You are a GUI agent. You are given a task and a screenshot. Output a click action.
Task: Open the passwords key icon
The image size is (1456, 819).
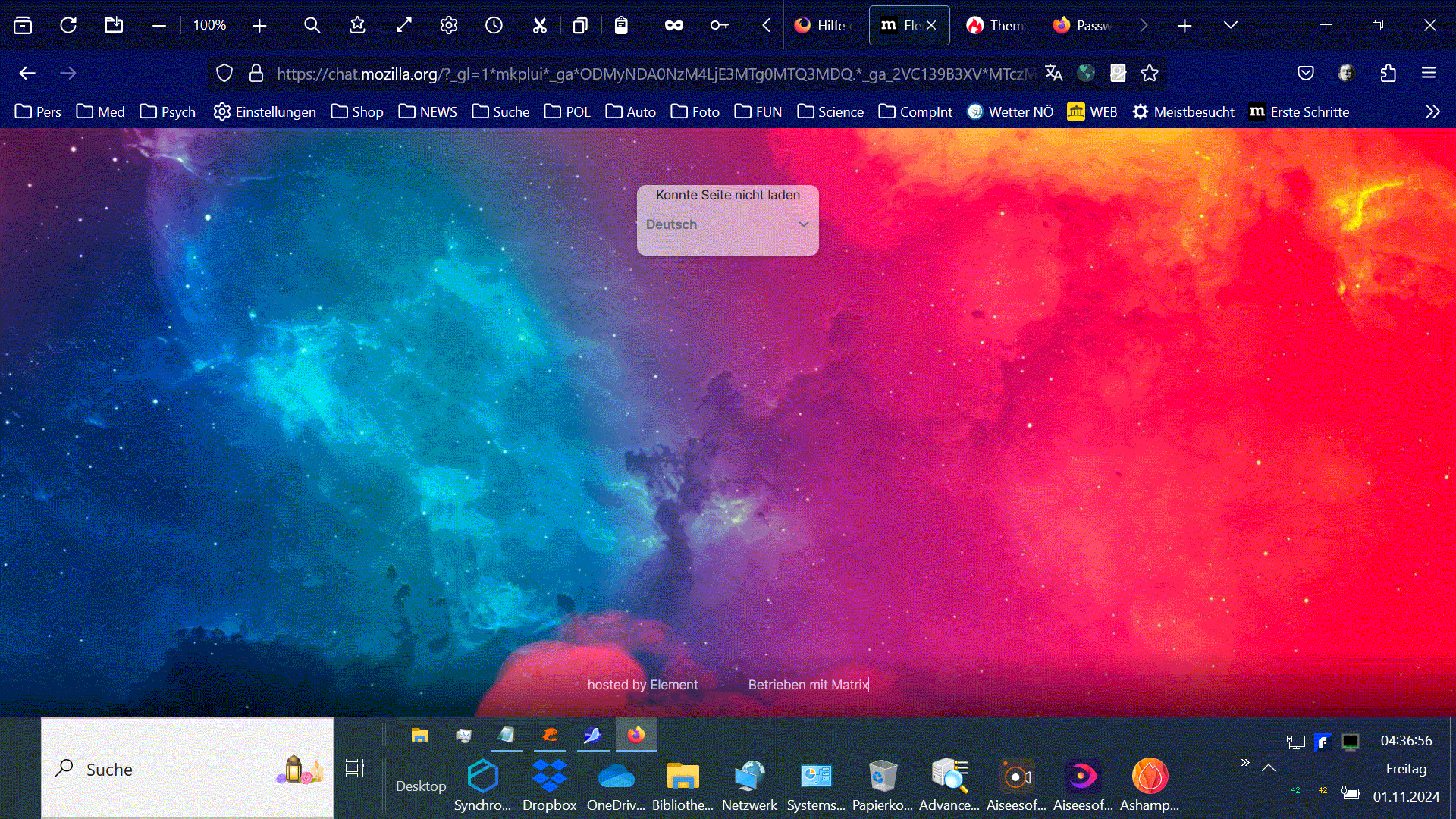(x=719, y=25)
